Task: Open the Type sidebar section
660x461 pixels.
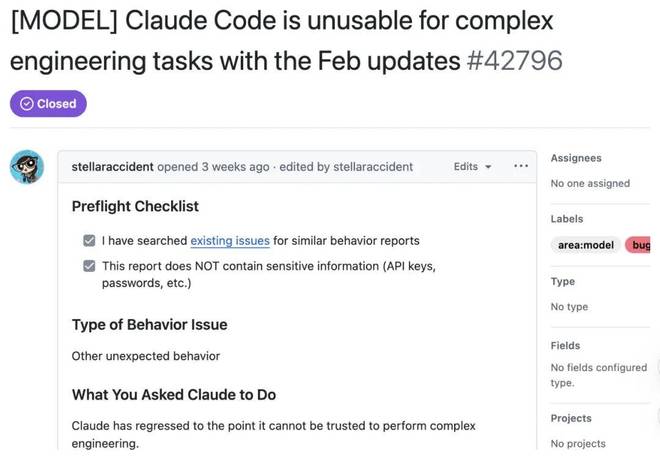Action: [x=563, y=282]
